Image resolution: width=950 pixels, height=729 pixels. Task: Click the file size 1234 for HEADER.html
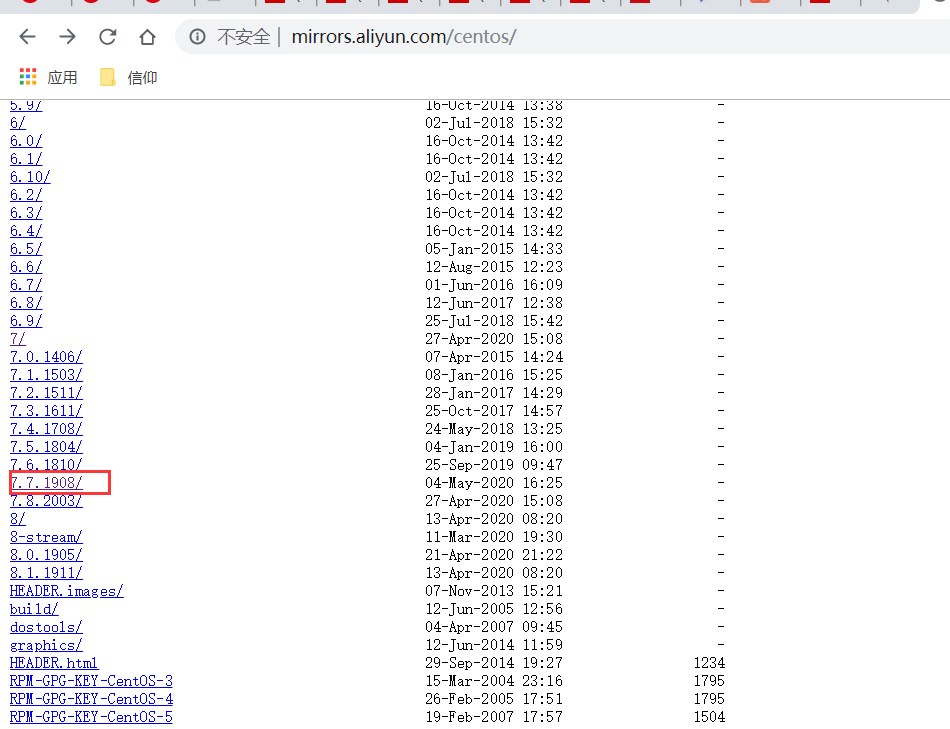(x=709, y=663)
